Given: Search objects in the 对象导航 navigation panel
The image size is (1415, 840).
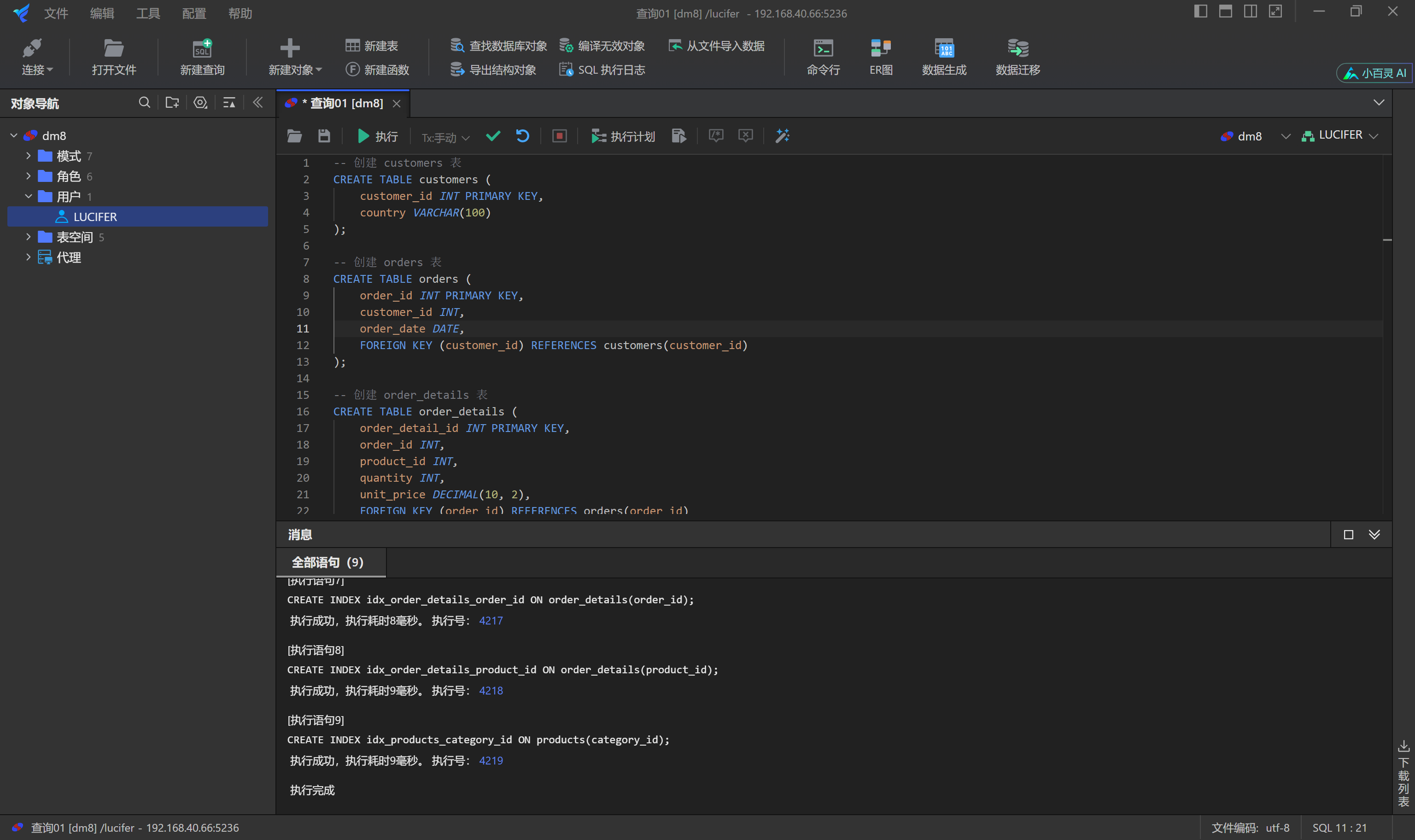Looking at the screenshot, I should click(144, 102).
